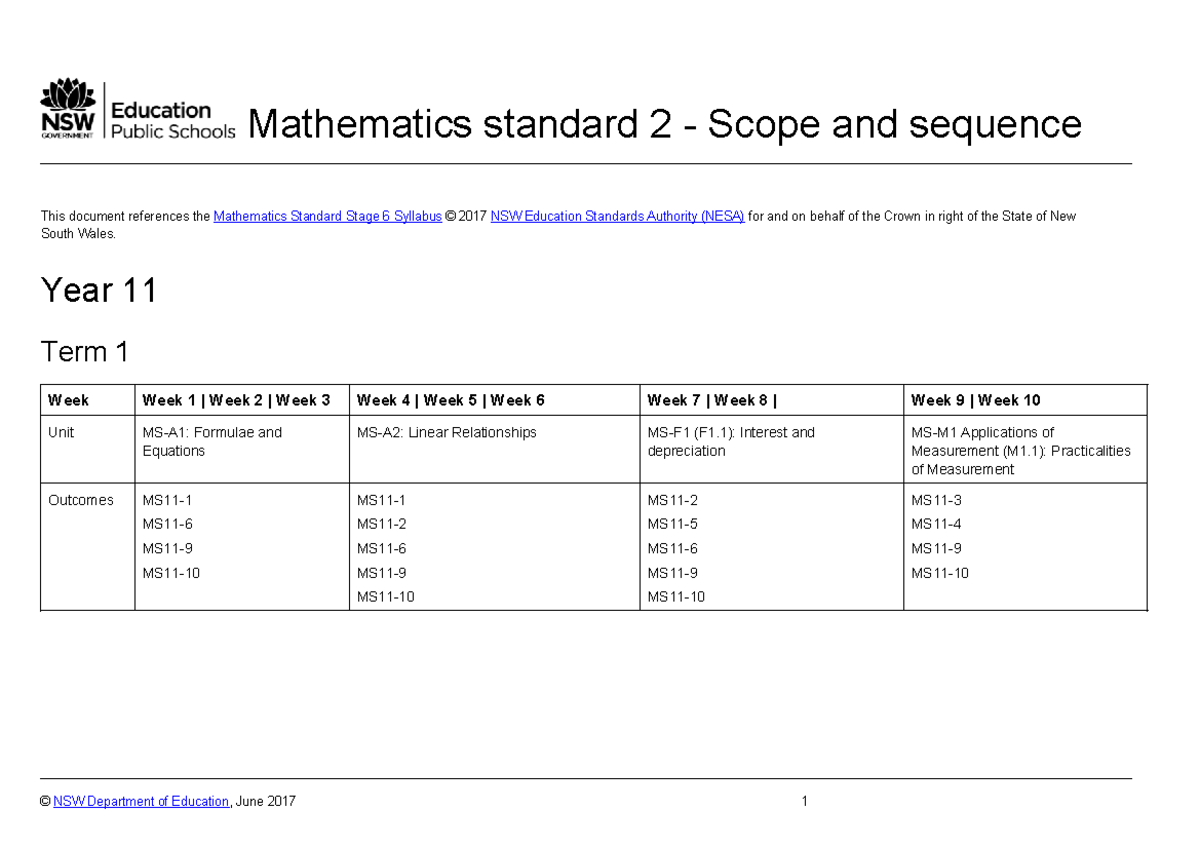The width and height of the screenshot is (1200, 849).
Task: Click the Term 1 heading
Action: coord(84,352)
